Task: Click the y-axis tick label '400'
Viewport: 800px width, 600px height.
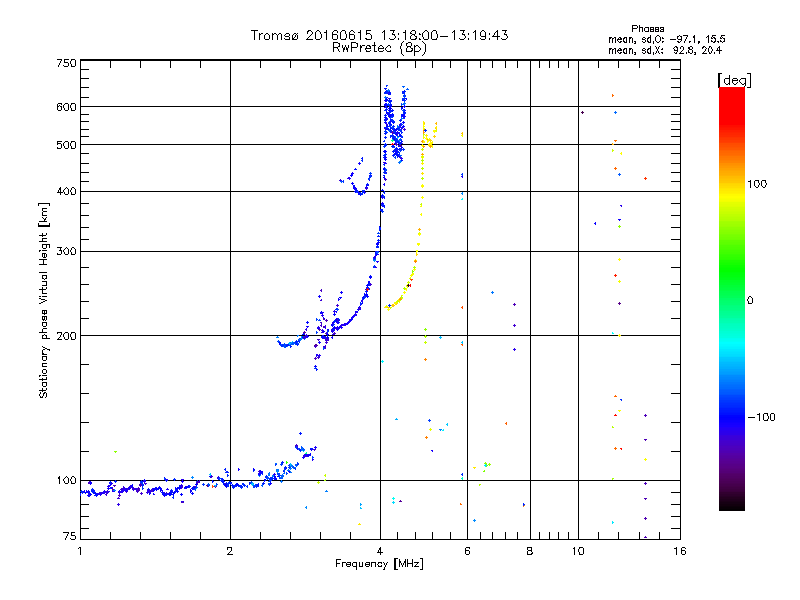Action: point(66,191)
